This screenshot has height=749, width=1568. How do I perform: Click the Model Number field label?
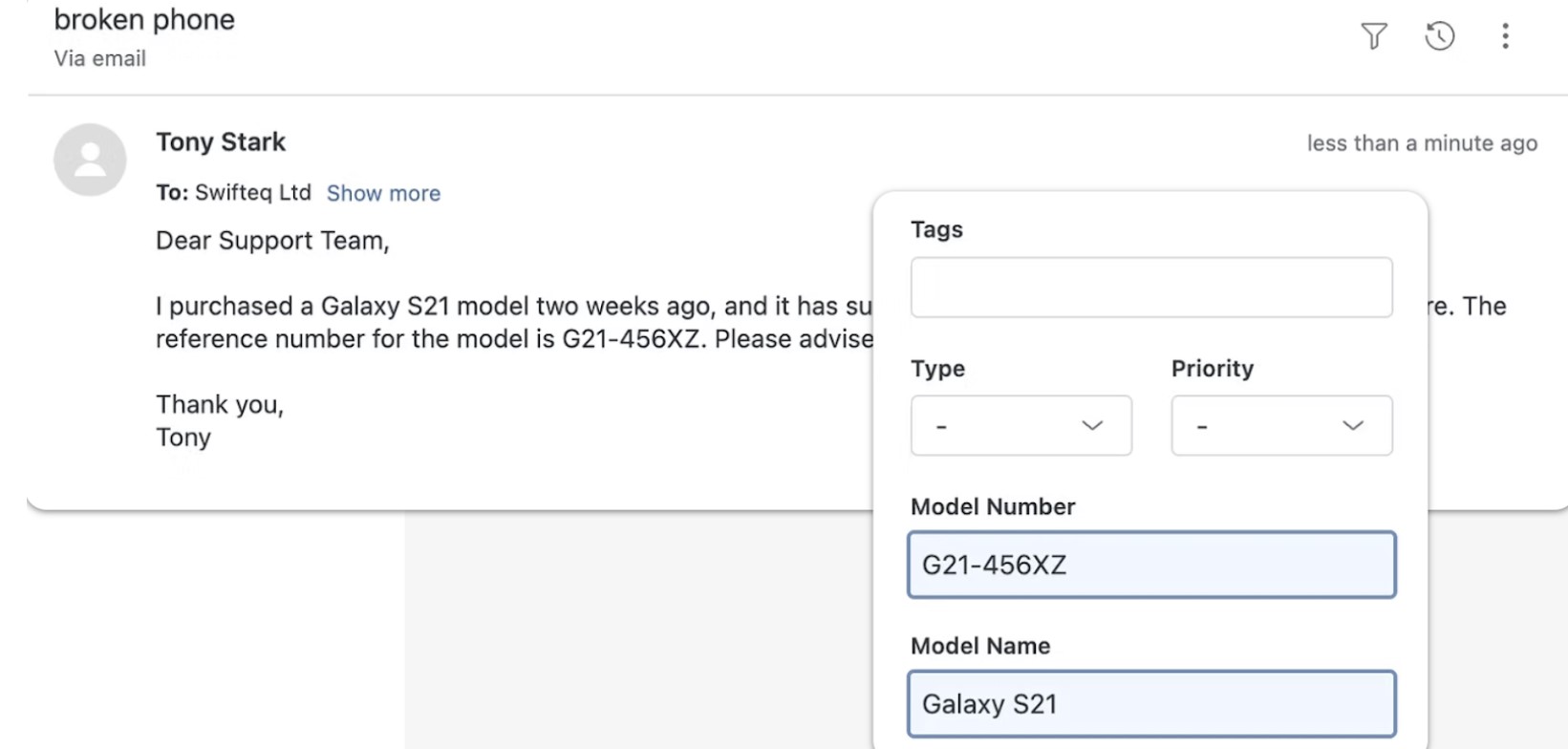pyautogui.click(x=992, y=507)
